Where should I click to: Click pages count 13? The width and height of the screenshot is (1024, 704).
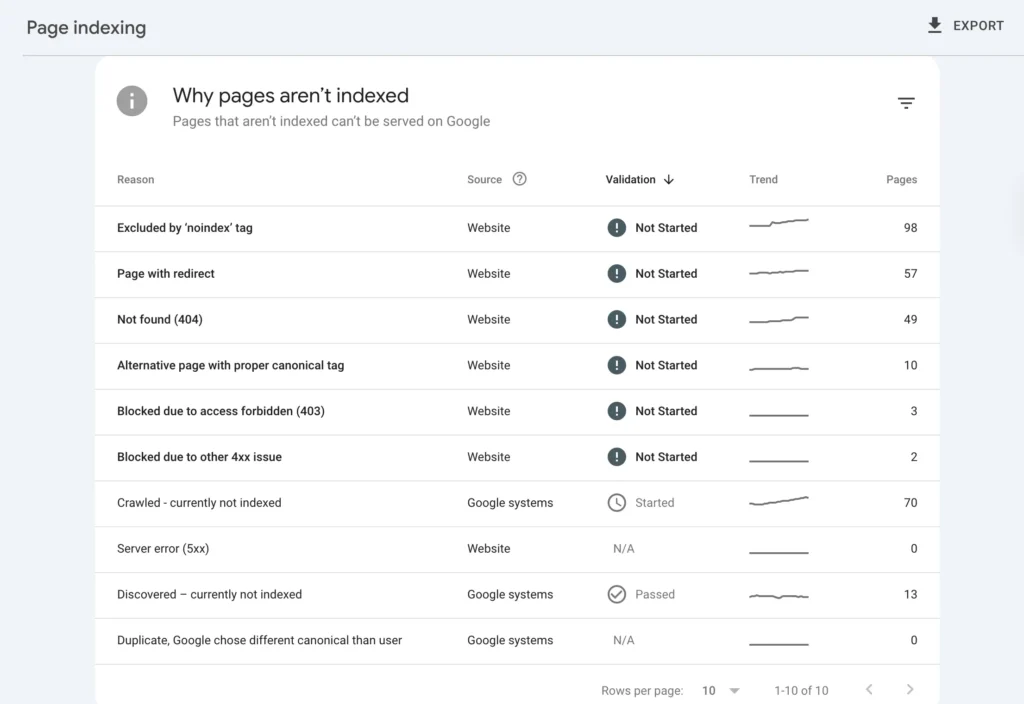pyautogui.click(x=910, y=594)
